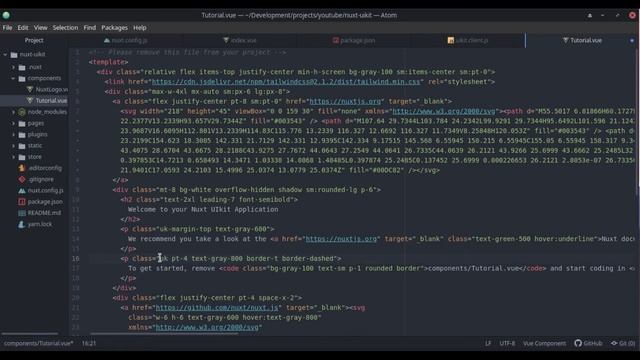This screenshot has height=360, width=640.
Task: Click the nuxt.config.js icon in tree
Action: [x=22, y=190]
